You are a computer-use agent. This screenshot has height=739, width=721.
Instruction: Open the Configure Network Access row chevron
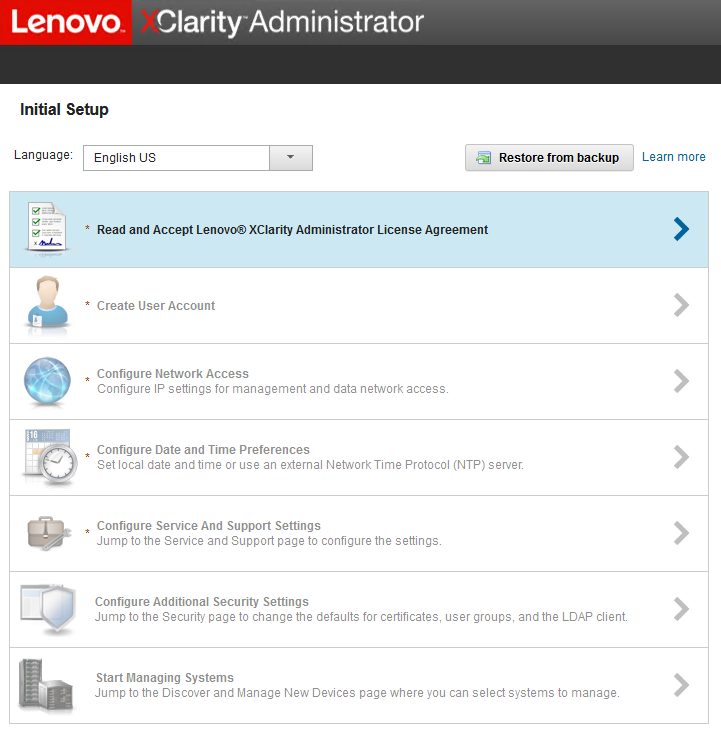[681, 381]
